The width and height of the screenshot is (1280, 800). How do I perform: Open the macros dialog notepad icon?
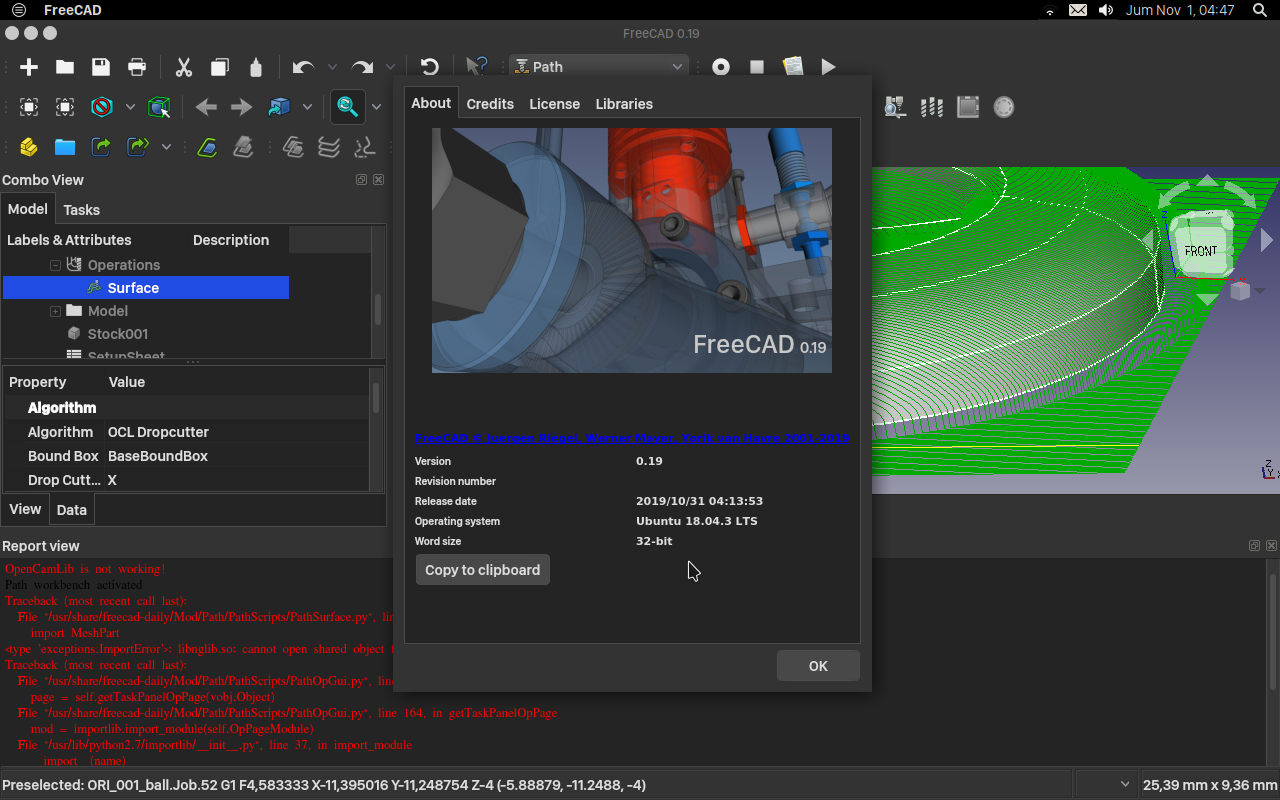point(793,67)
